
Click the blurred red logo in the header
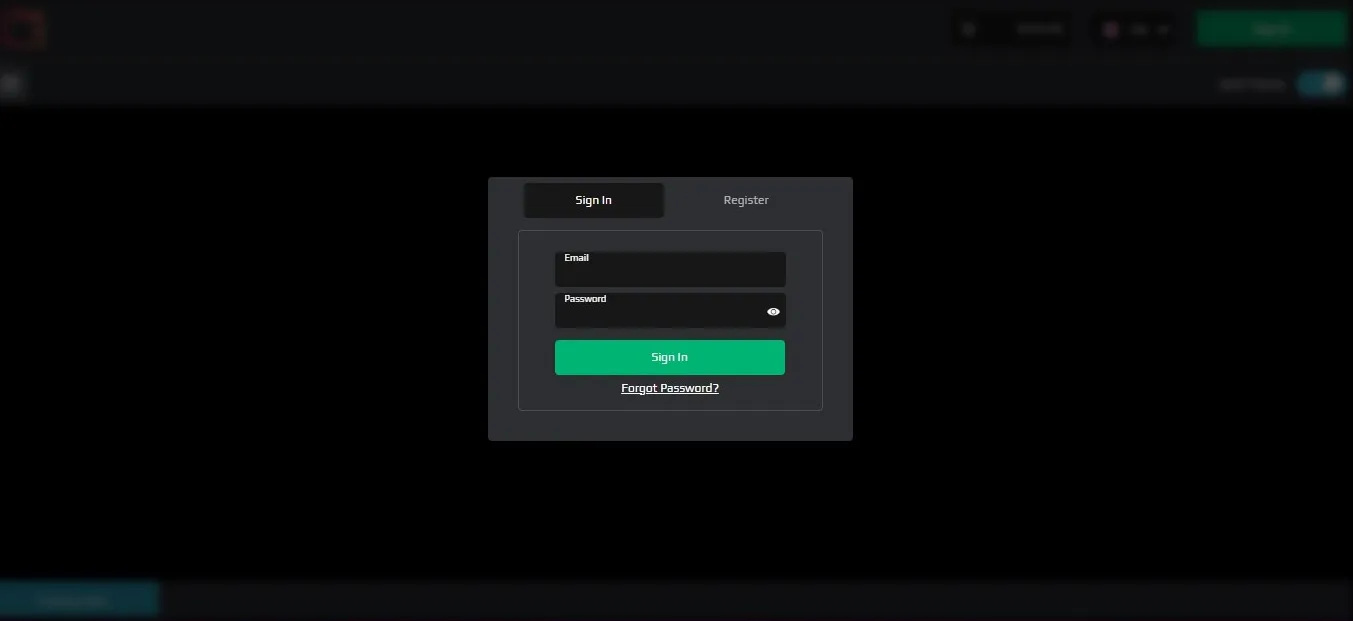(23, 29)
